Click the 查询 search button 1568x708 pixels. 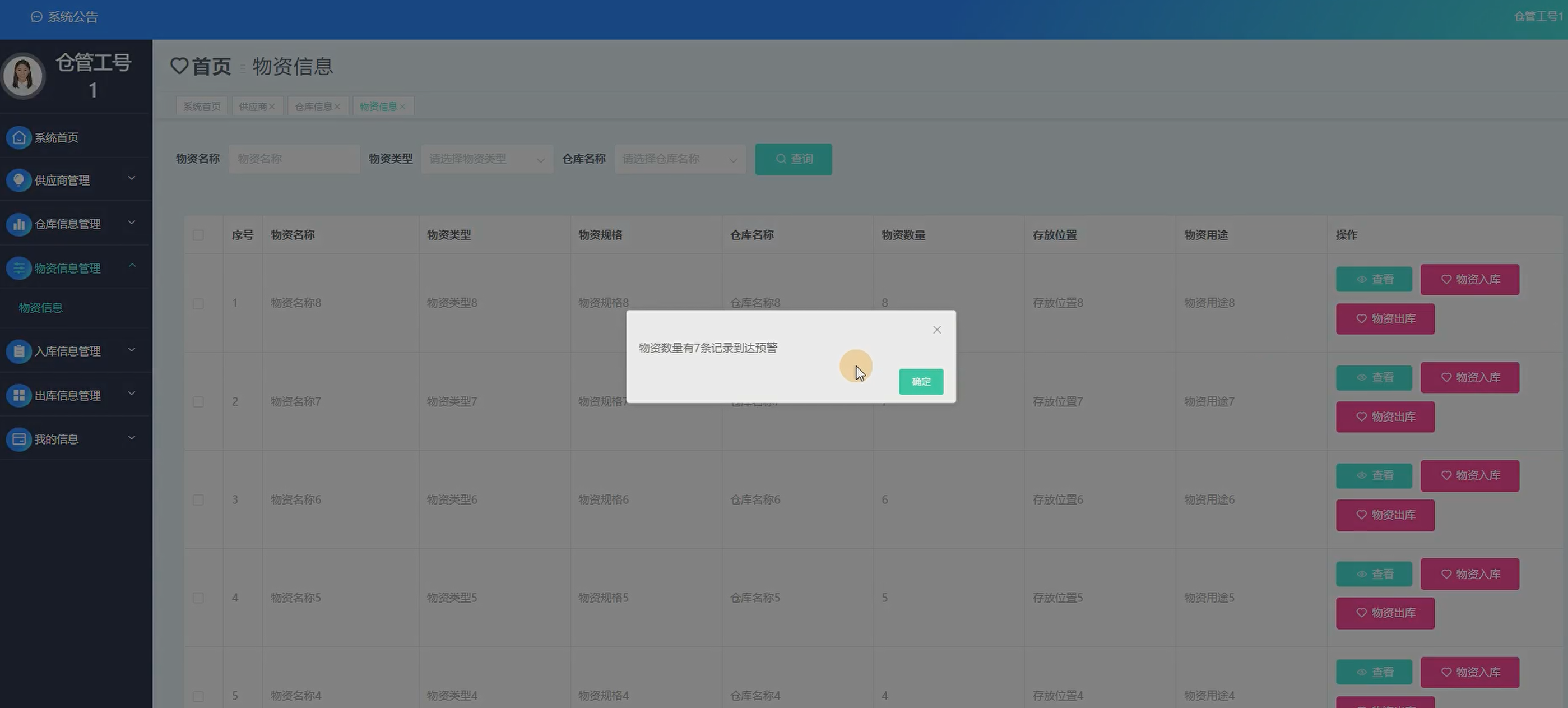[x=793, y=159]
